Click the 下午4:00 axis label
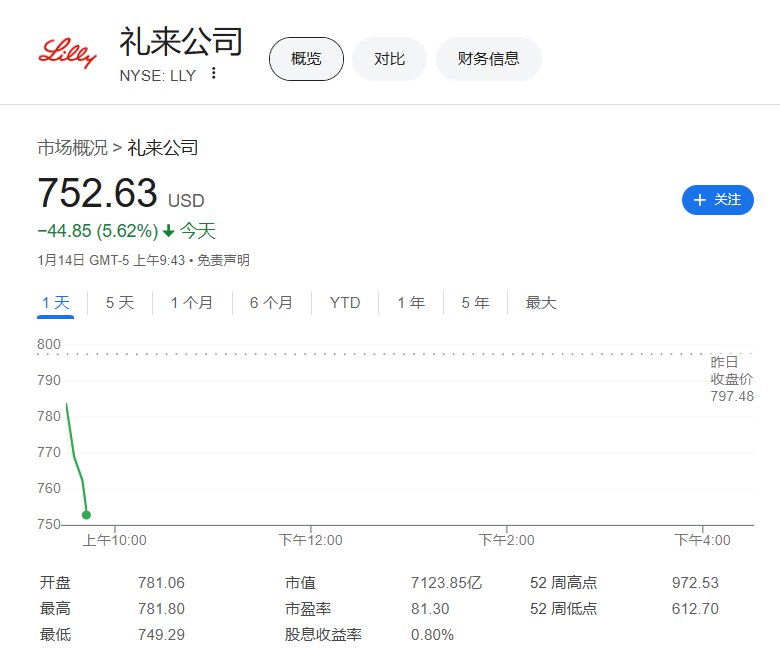This screenshot has height=656, width=780. coord(702,540)
